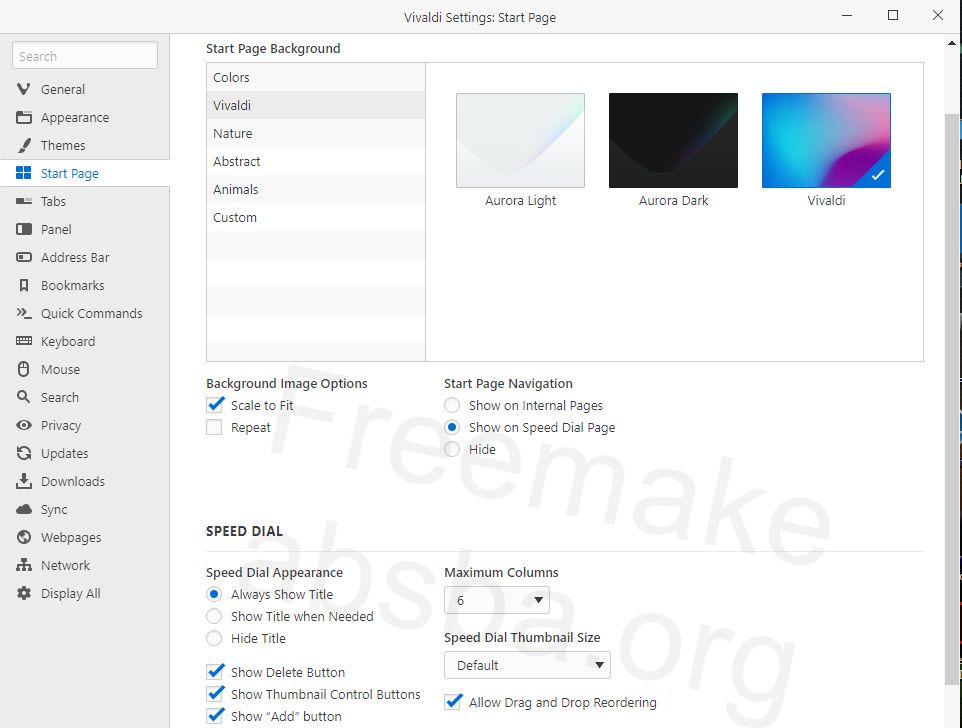This screenshot has height=728, width=962.
Task: Select the Abstract background category
Action: click(x=315, y=161)
